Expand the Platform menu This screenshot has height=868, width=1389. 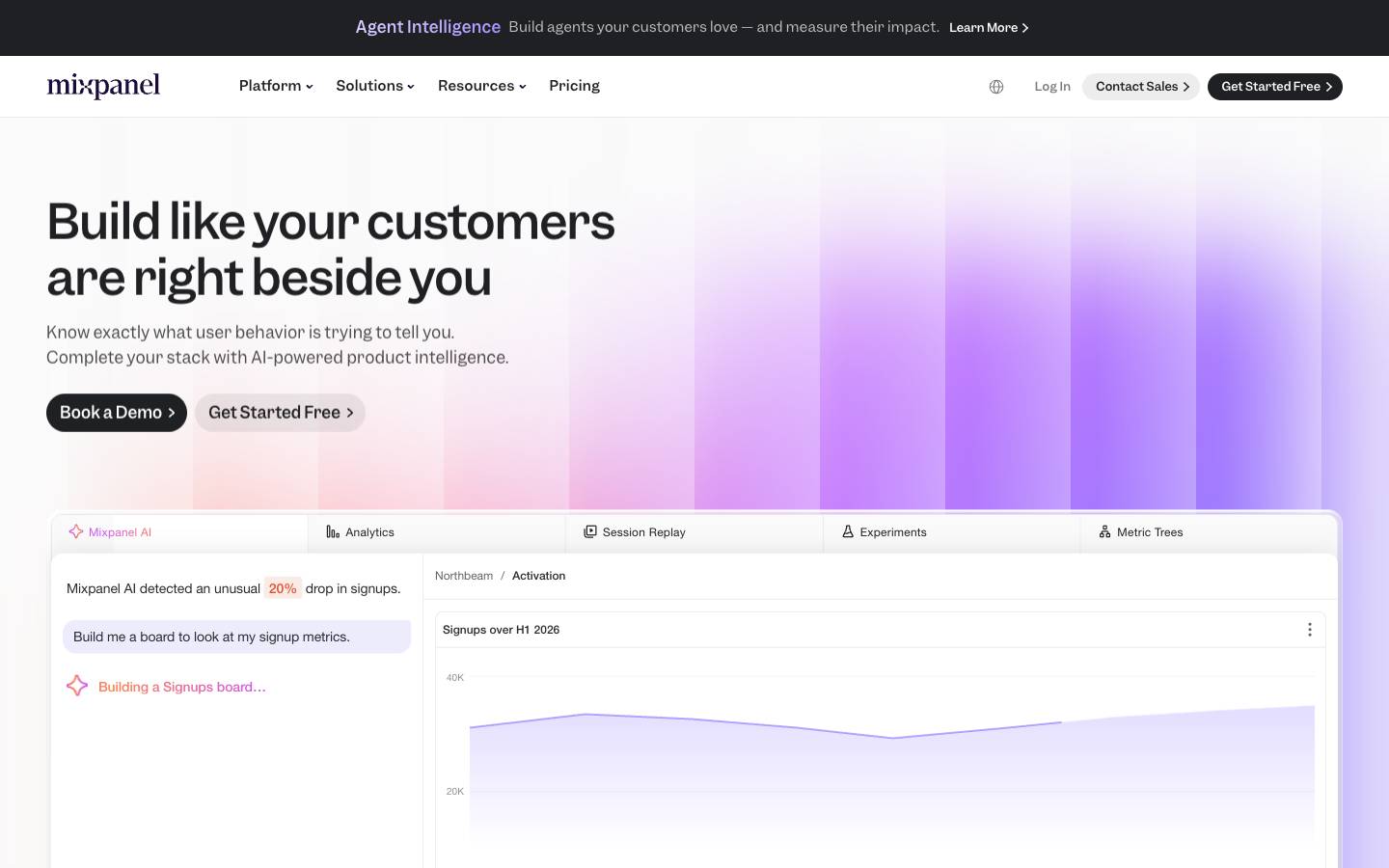coord(276,86)
